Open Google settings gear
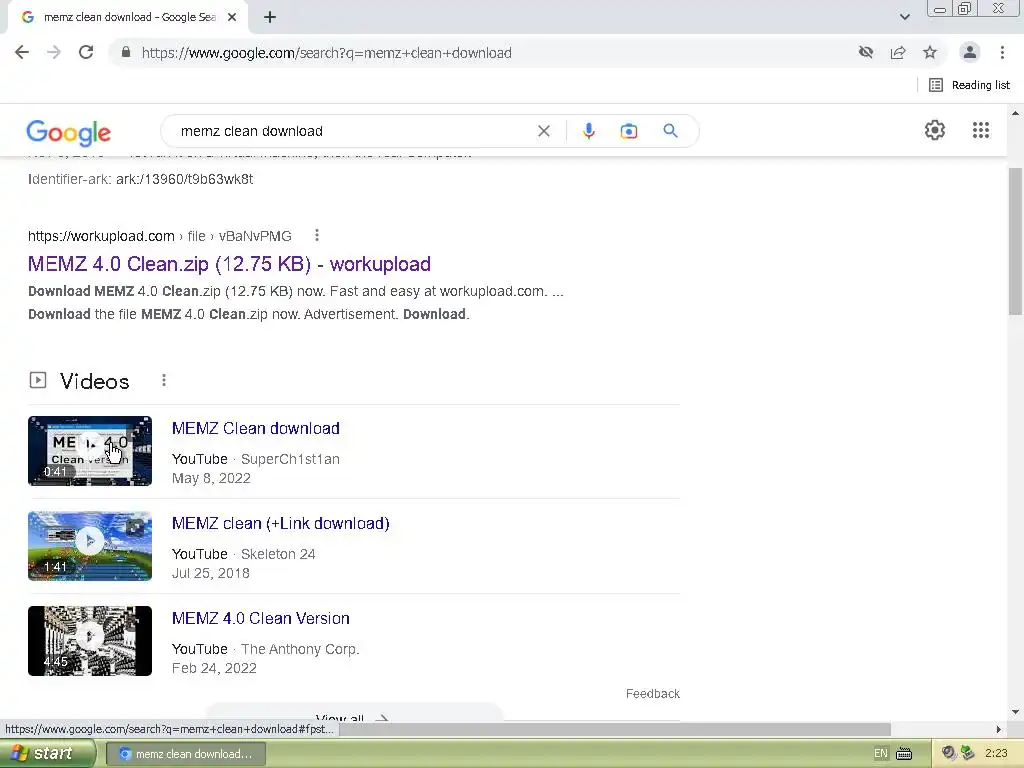 click(x=935, y=130)
